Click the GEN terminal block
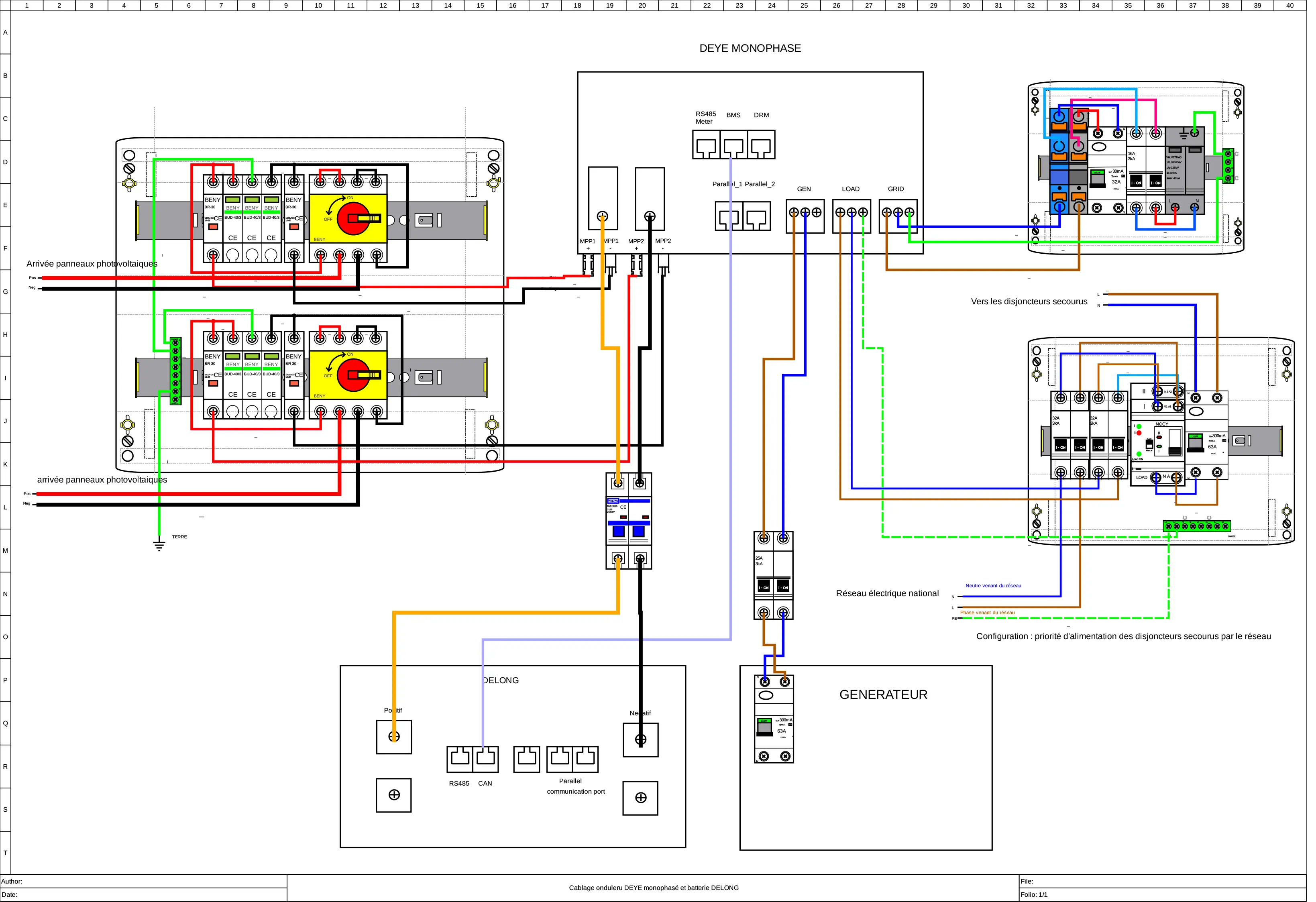The height and width of the screenshot is (902, 1316). pyautogui.click(x=805, y=216)
